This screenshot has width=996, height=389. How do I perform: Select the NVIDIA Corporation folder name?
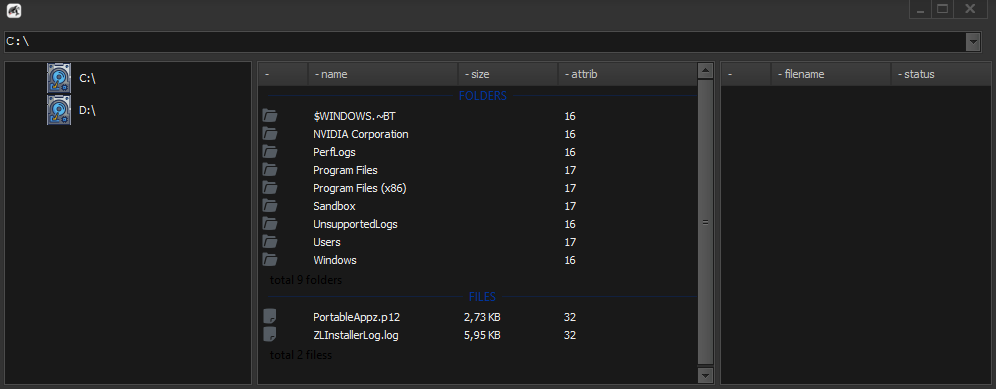[361, 134]
